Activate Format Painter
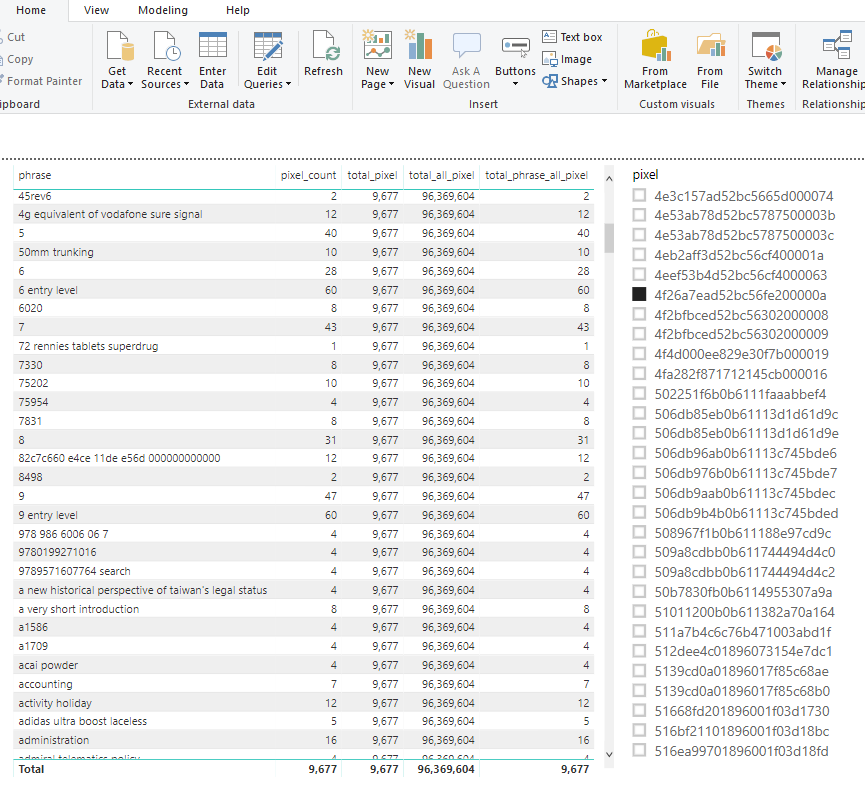The height and width of the screenshot is (801, 865). 41,81
